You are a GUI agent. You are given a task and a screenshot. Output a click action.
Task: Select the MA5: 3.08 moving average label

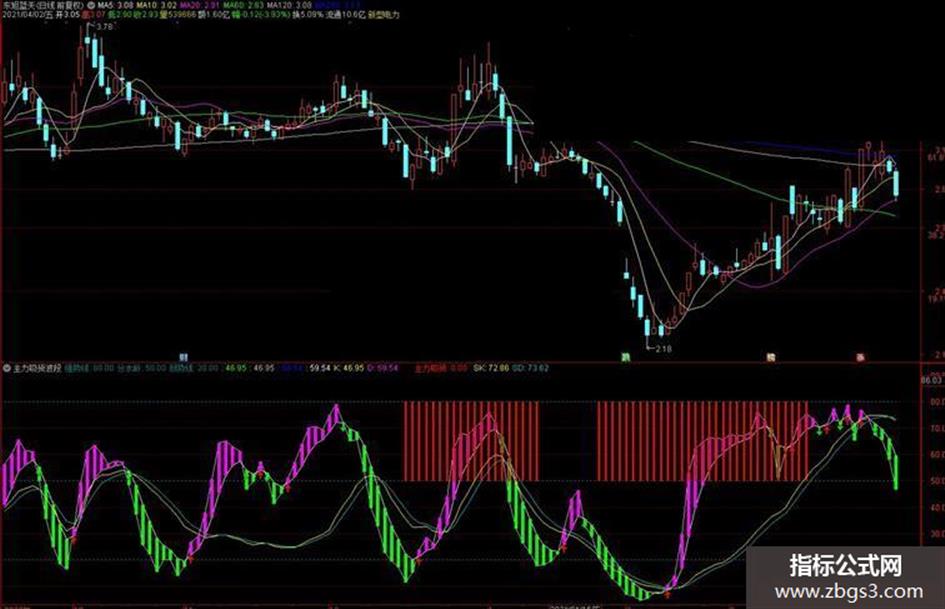[116, 5]
